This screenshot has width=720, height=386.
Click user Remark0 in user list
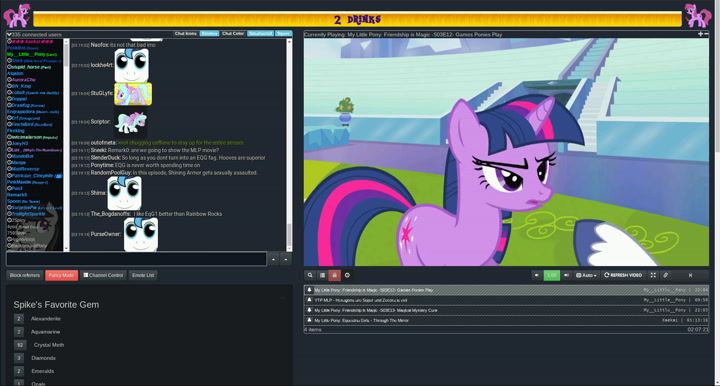[x=17, y=195]
